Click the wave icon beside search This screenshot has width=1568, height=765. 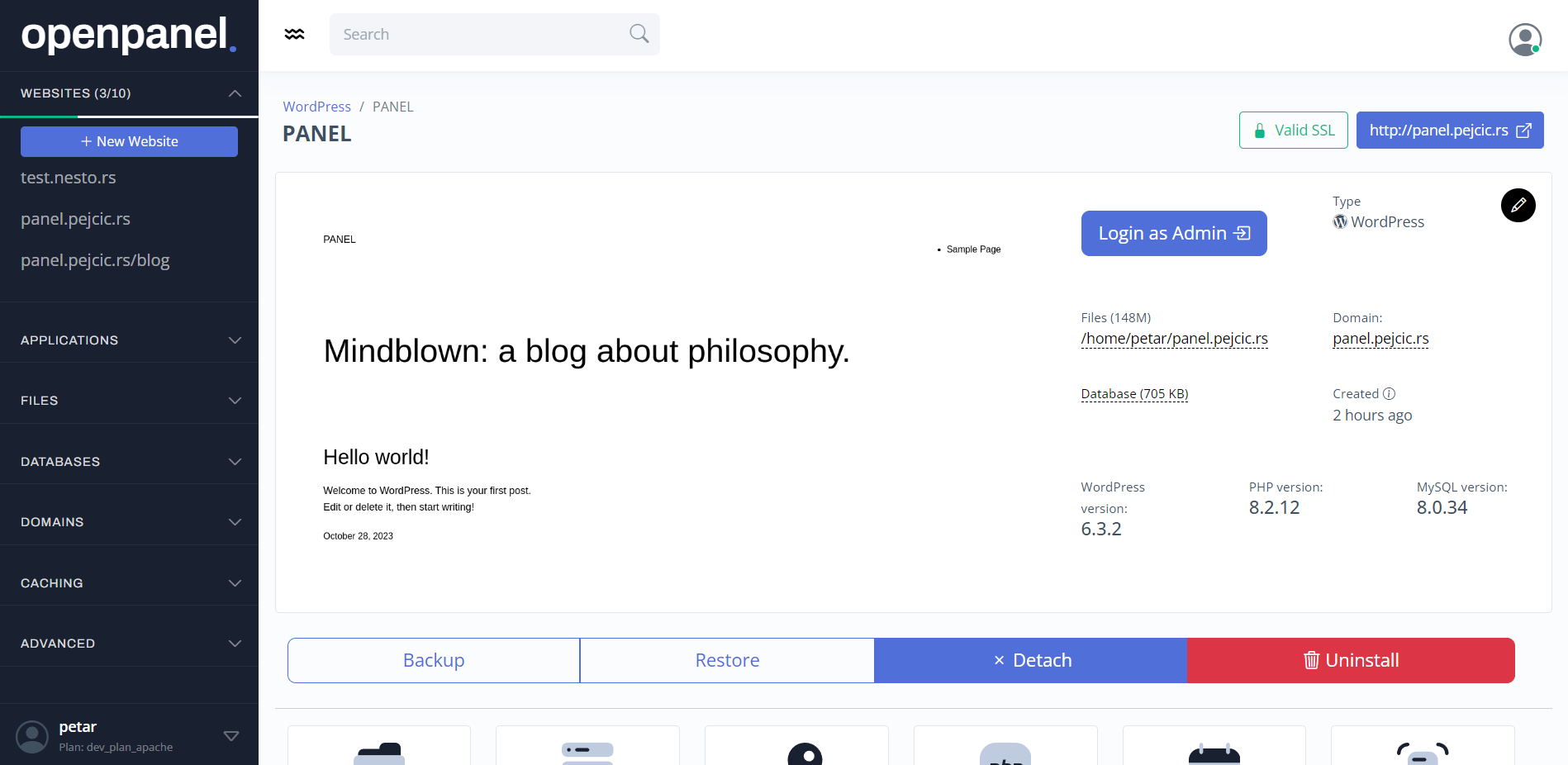[295, 34]
